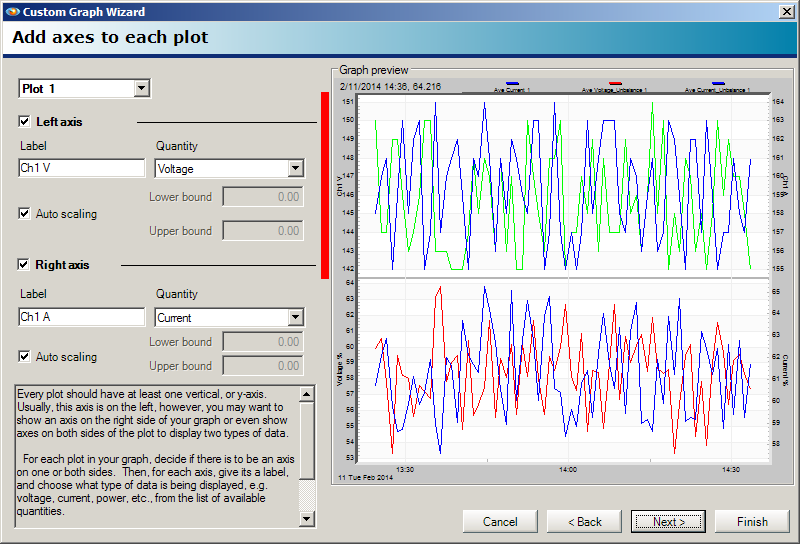Click the Ch1 A label input field
The width and height of the screenshot is (800, 544).
(x=82, y=318)
